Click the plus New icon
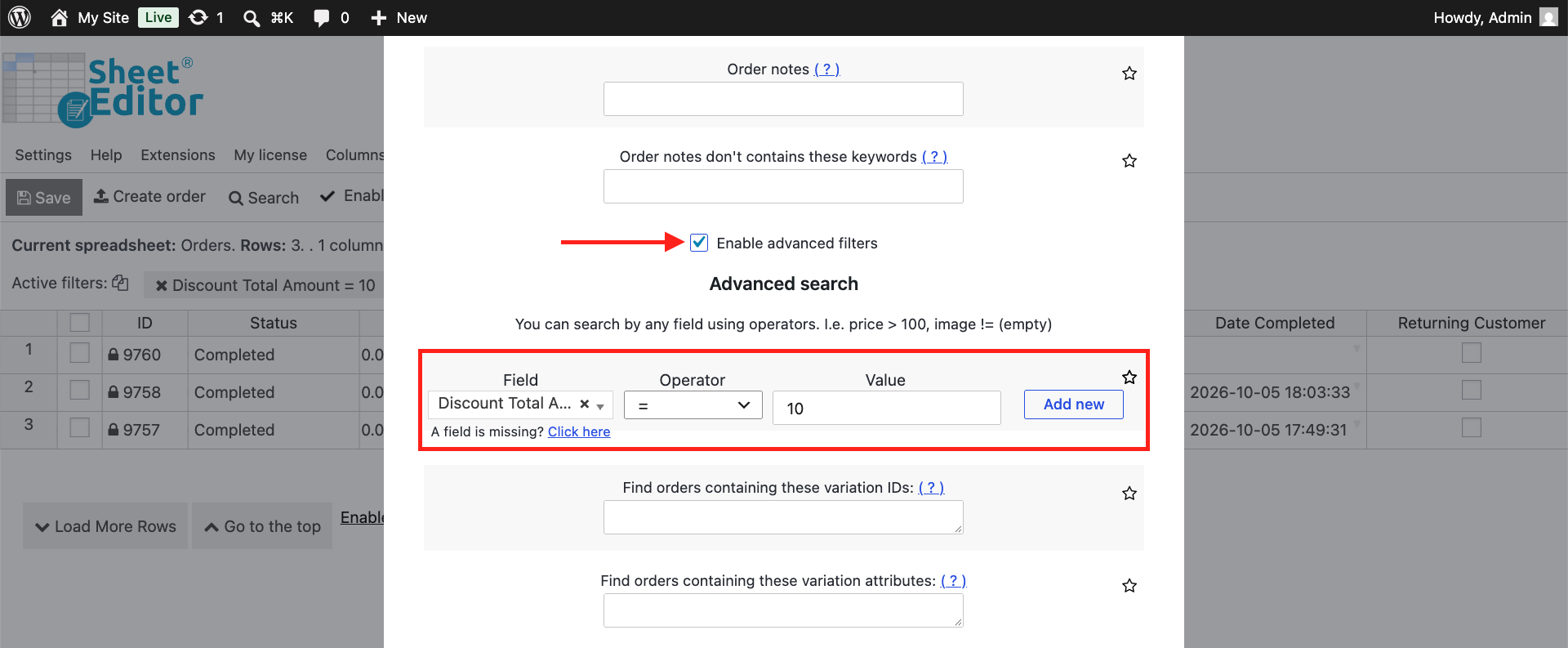The height and width of the screenshot is (648, 1568). click(378, 18)
